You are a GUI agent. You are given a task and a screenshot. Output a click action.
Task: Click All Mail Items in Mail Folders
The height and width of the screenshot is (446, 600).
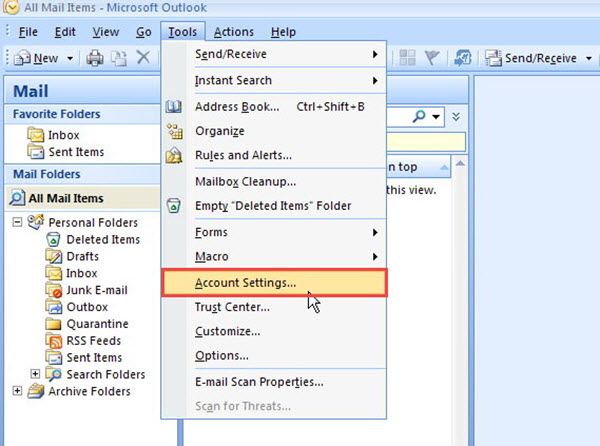[65, 198]
